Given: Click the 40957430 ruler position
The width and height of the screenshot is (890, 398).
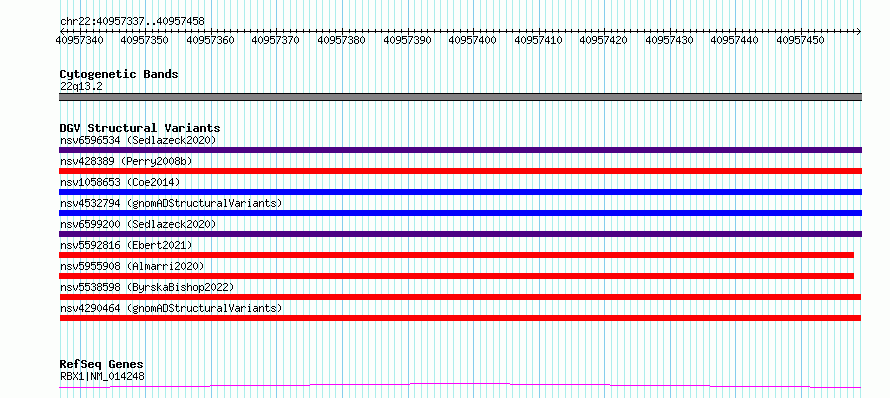Looking at the screenshot, I should (670, 40).
